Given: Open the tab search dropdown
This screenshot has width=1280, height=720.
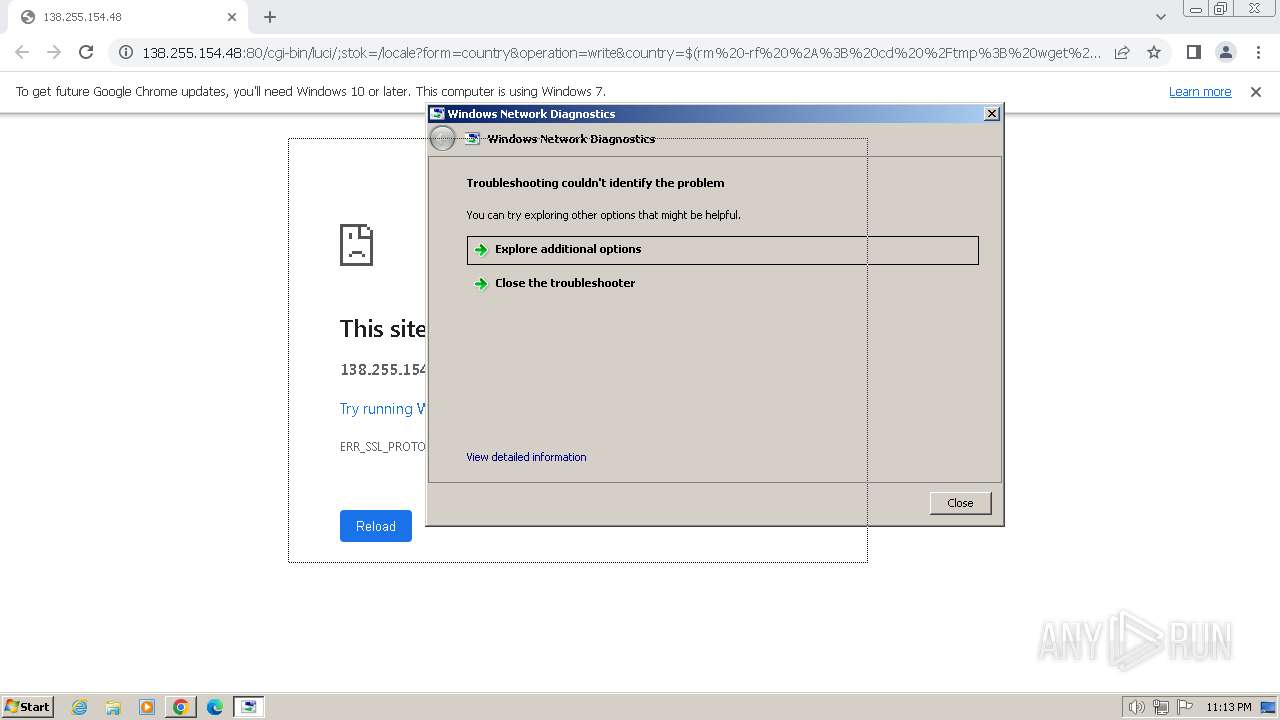Looking at the screenshot, I should (1160, 17).
